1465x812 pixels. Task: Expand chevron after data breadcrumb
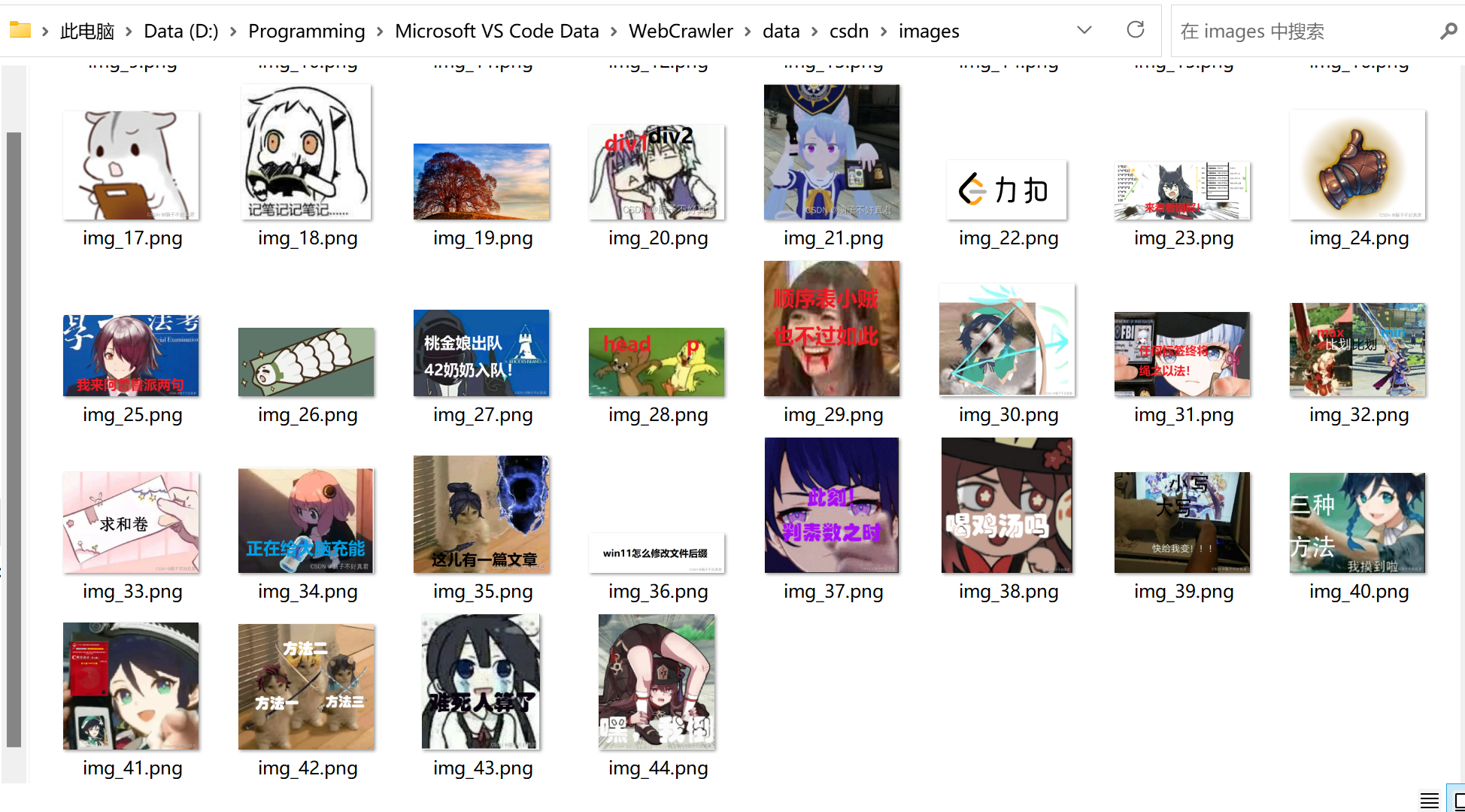pos(814,31)
